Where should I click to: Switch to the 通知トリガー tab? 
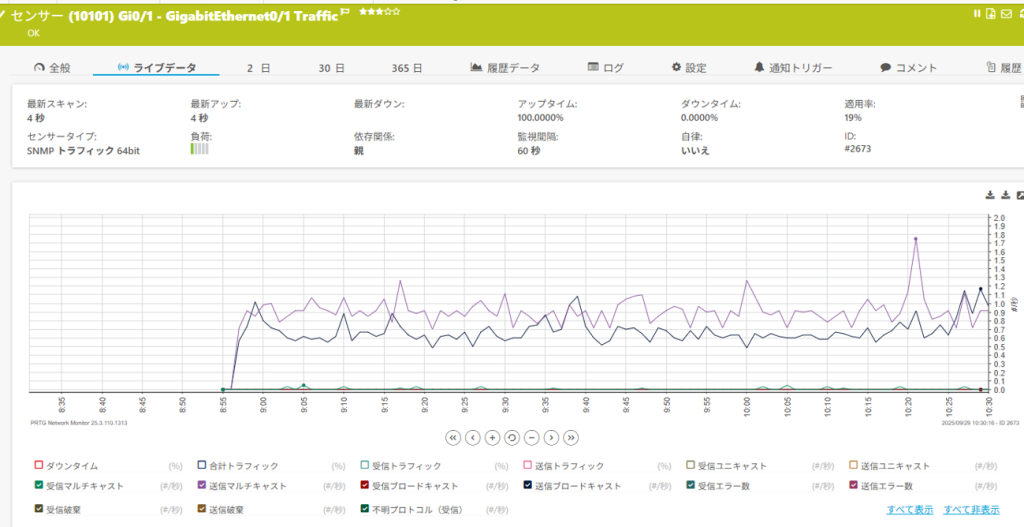793,68
